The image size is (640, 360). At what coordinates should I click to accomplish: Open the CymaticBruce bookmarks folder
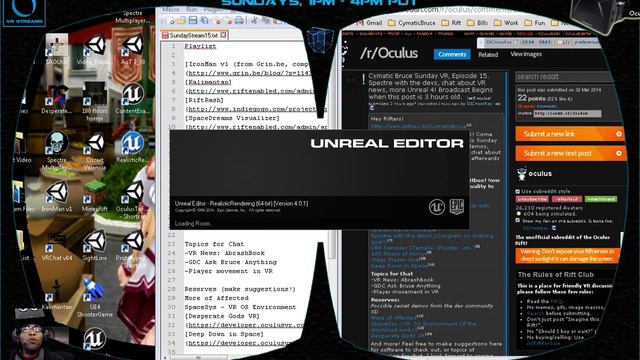tap(412, 23)
